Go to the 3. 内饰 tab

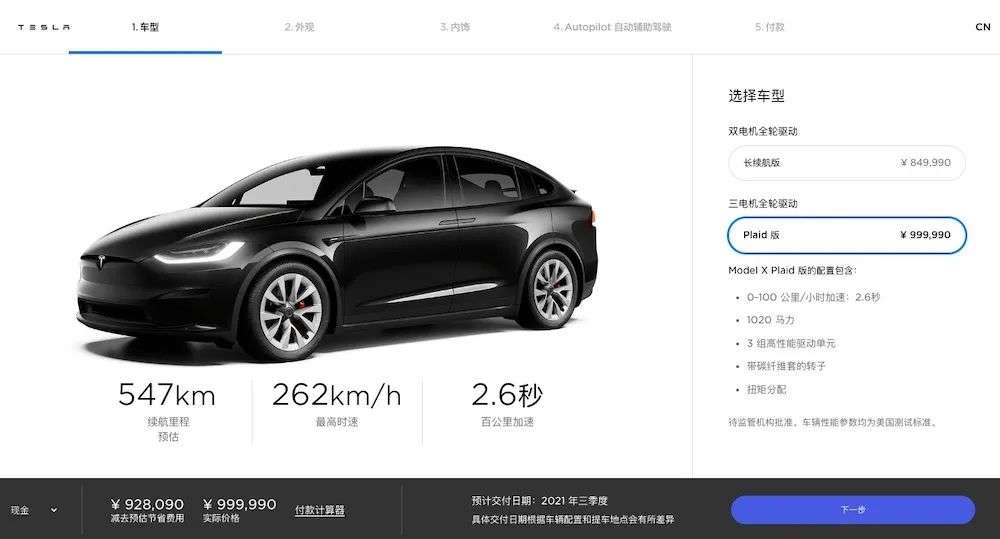tap(455, 27)
